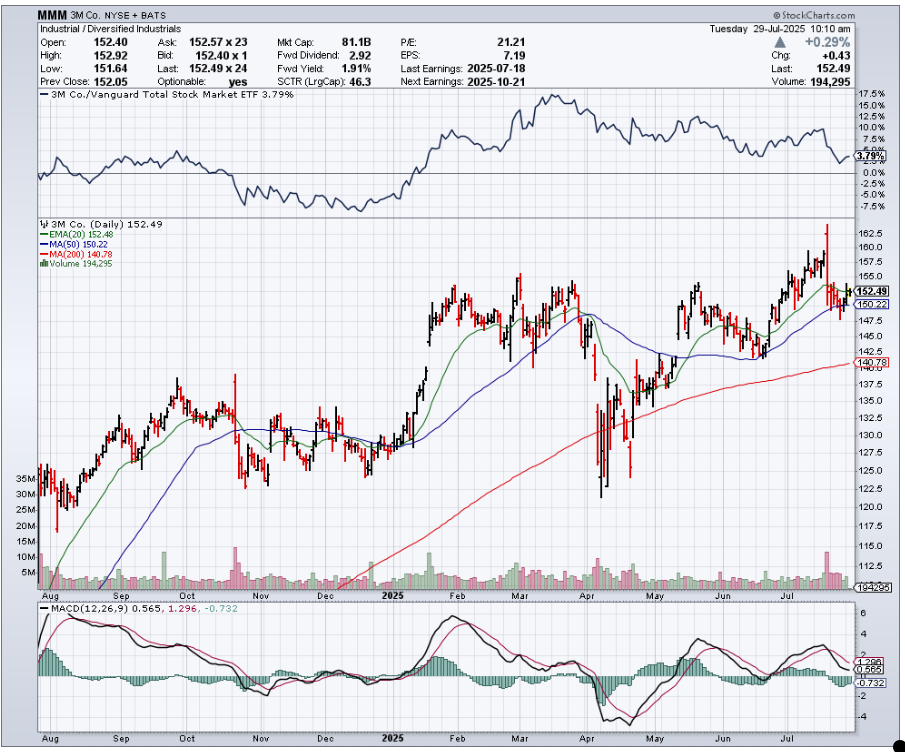Click the P/E value 21.21
The width and height of the screenshot is (905, 752).
(x=511, y=42)
